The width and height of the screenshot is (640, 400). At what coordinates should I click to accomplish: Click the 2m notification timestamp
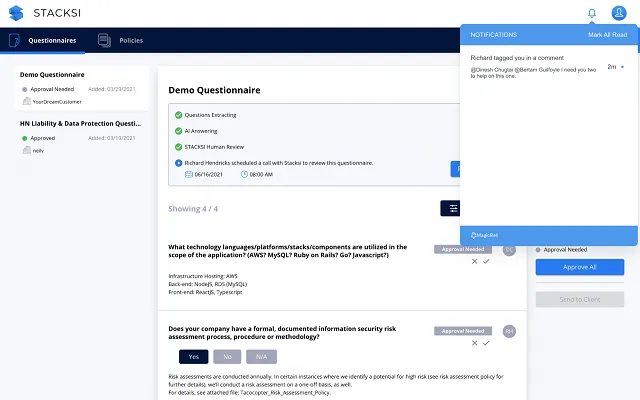pyautogui.click(x=611, y=67)
